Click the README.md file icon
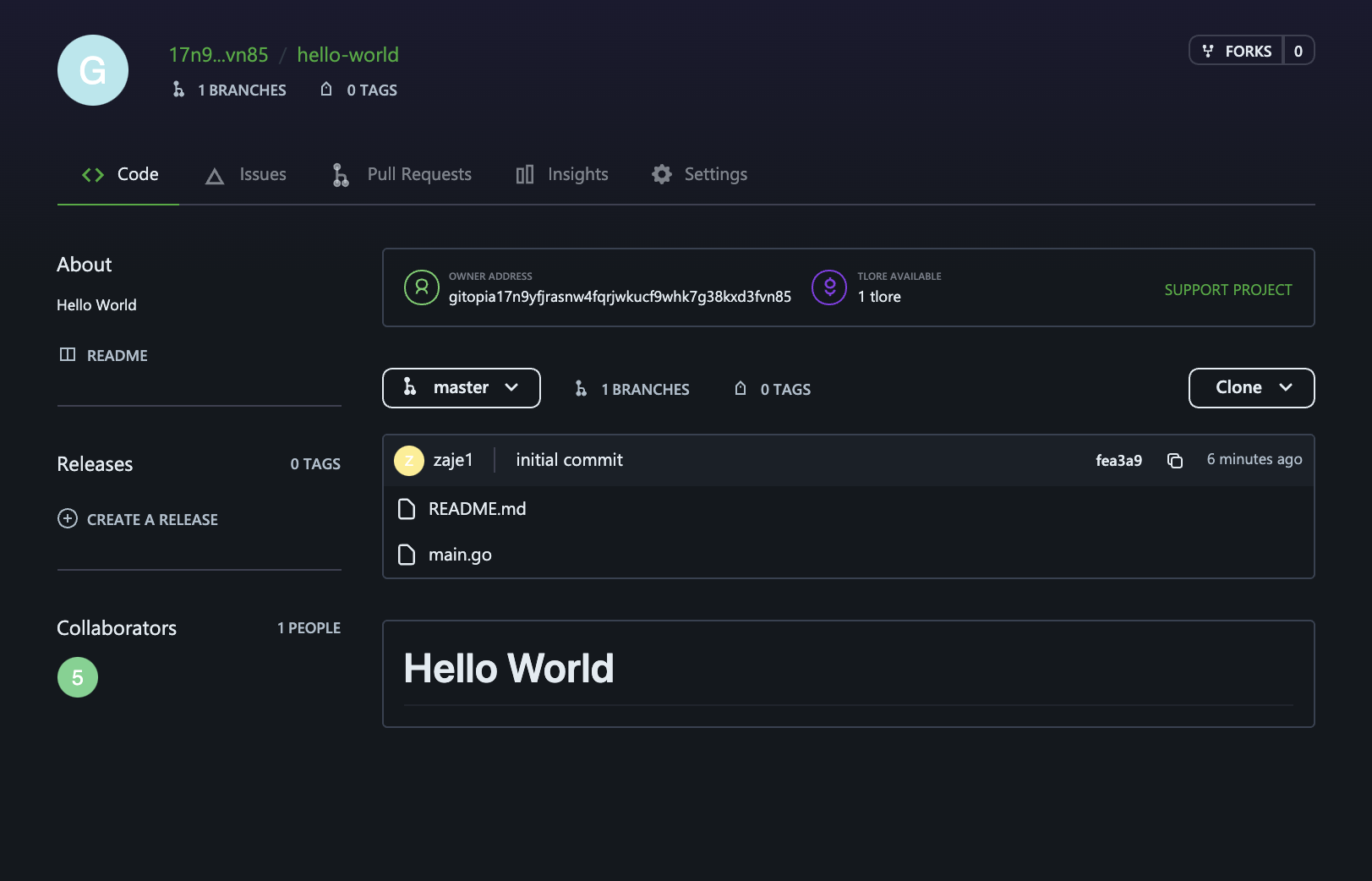 [407, 509]
